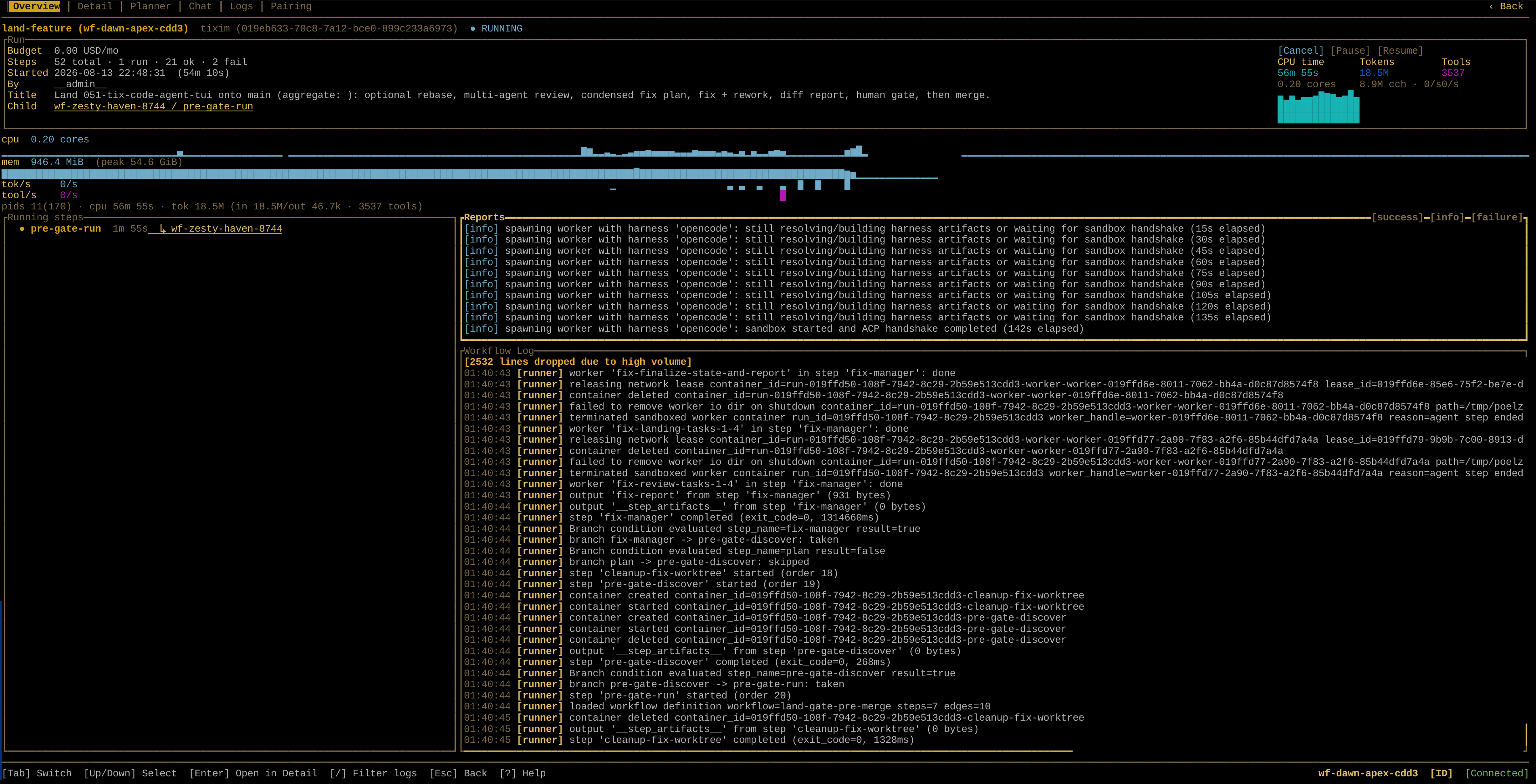
Task: Open the Chat tab
Action: click(200, 6)
